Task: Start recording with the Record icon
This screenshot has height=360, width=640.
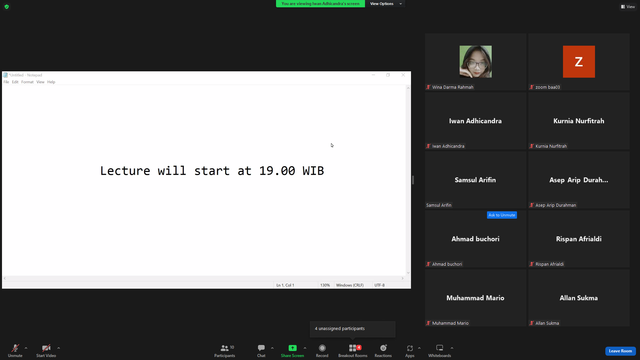Action: 322,348
